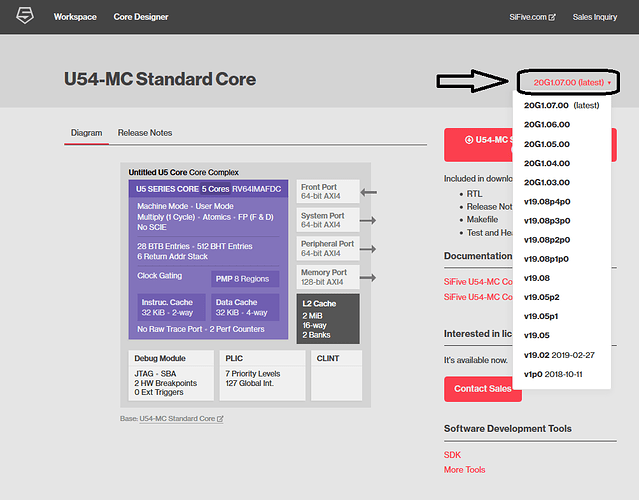Click the U54-MC Standard Core page title
Screen dimensions: 639x500
[160, 79]
